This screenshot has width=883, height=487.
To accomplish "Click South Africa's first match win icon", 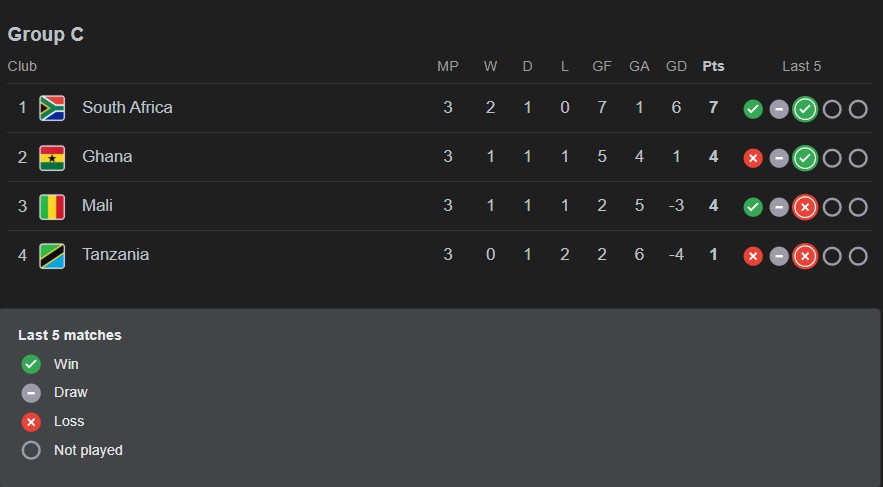I will pyautogui.click(x=753, y=109).
